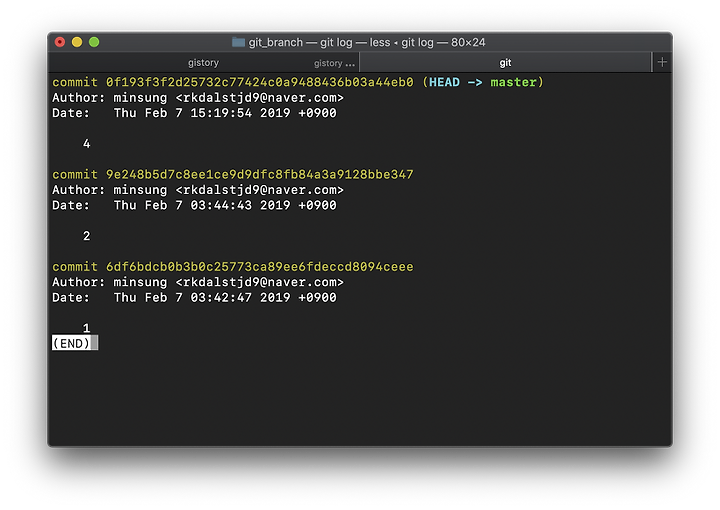Click the 'master' branch name
Image resolution: width=720 pixels, height=510 pixels.
(x=513, y=82)
